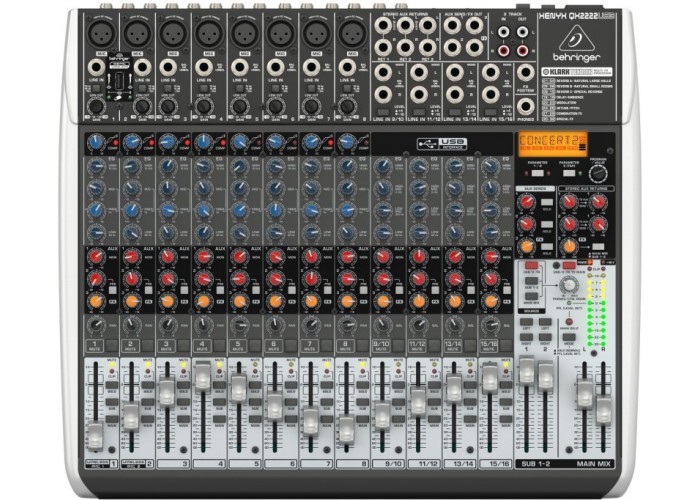This screenshot has height=500, width=700.
Task: Move the Main Mix left fader
Action: (x=584, y=393)
